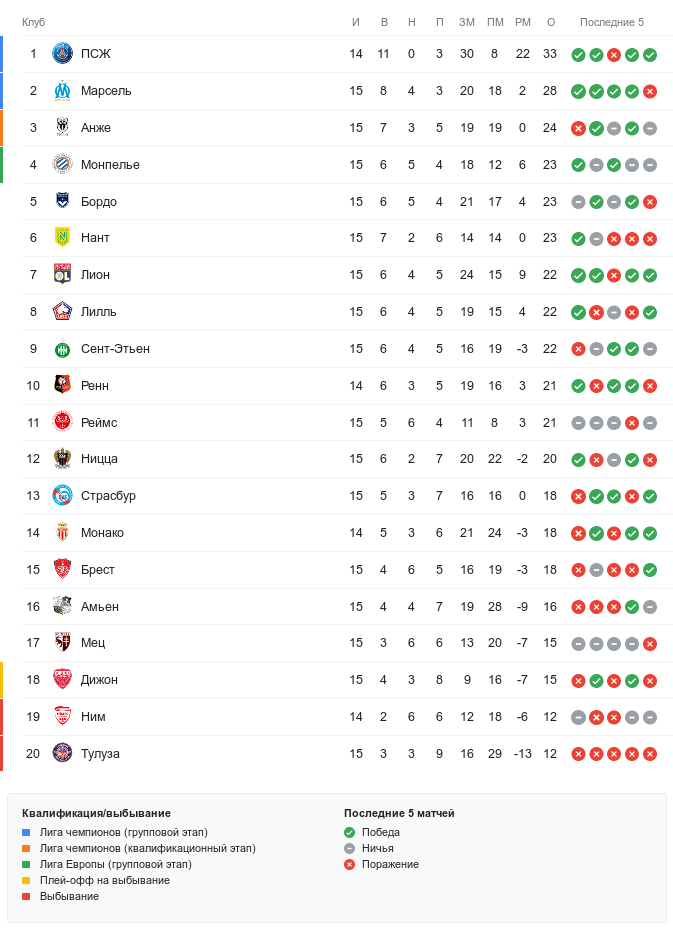Viewport: 673px width, 930px height.
Task: Open the Монпелье team link
Action: (x=110, y=165)
